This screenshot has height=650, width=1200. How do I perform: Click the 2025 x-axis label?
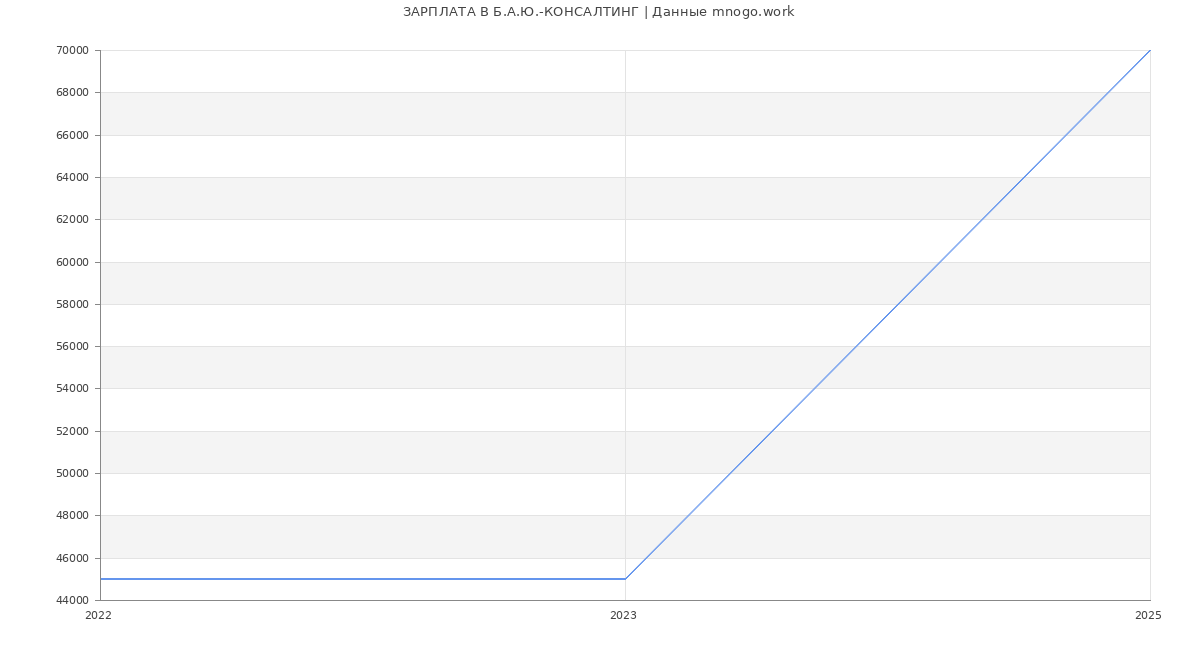[1148, 616]
